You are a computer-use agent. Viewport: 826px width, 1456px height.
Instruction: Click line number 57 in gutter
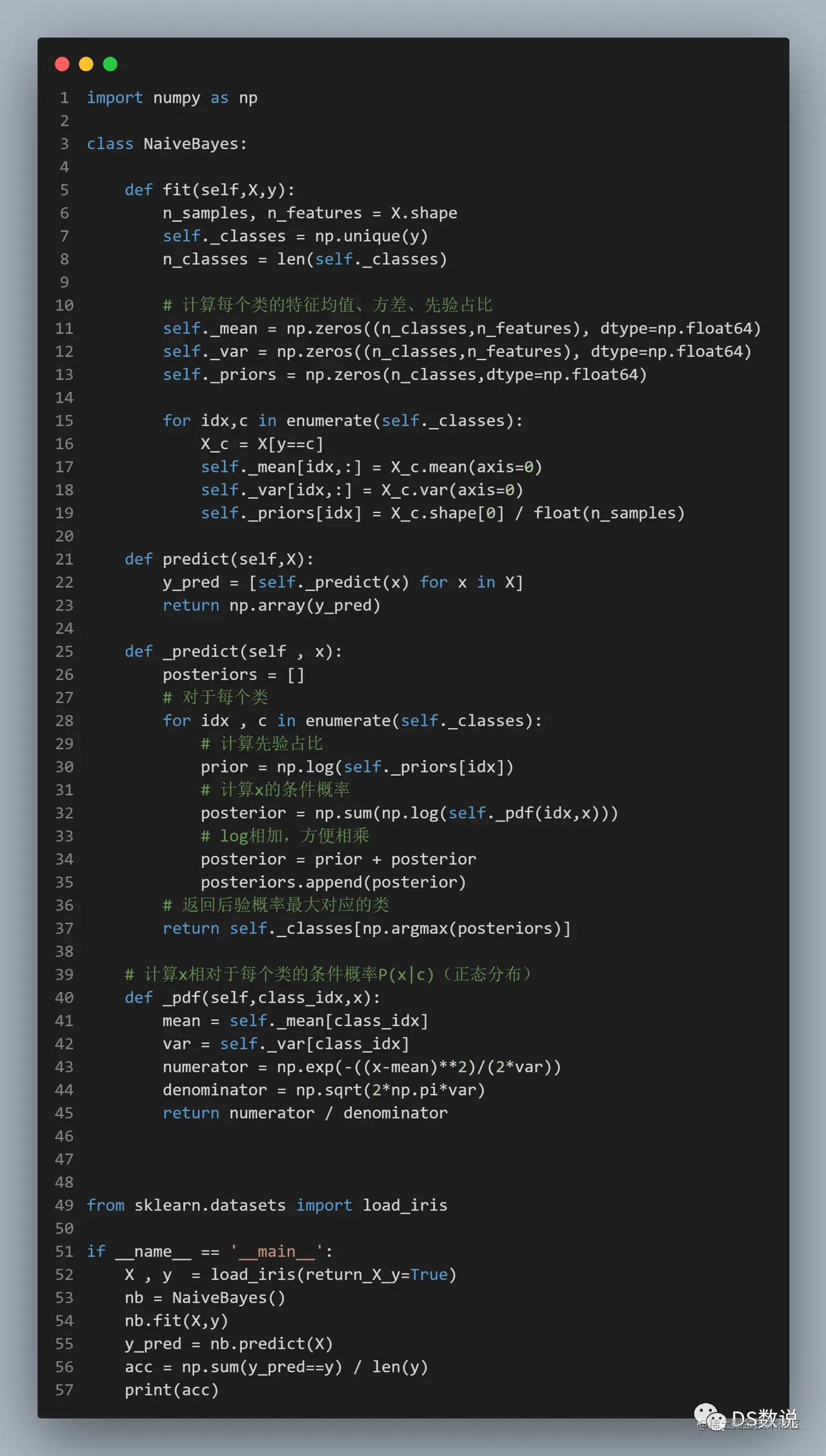point(65,1390)
